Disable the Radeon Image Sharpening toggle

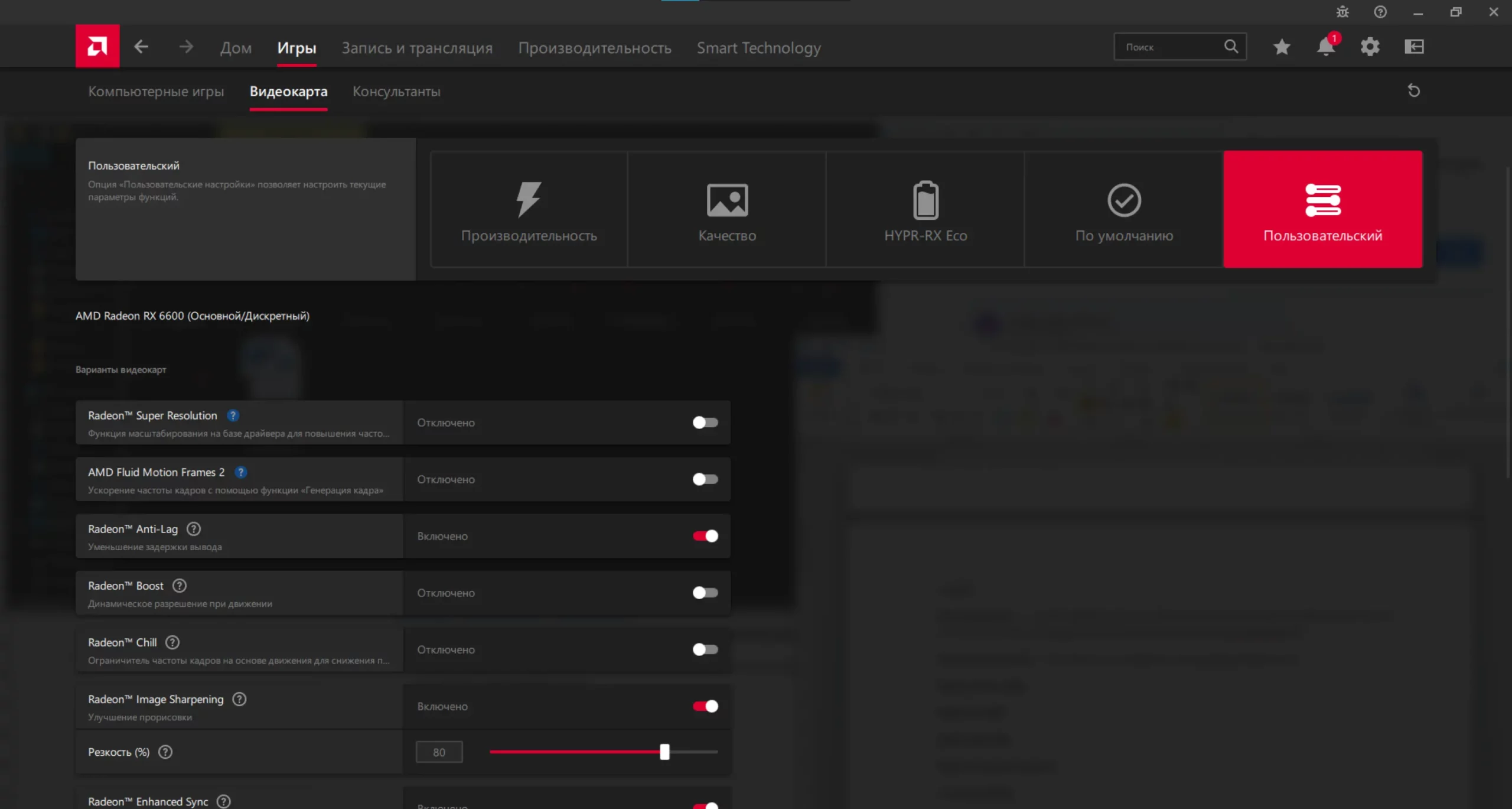point(705,706)
